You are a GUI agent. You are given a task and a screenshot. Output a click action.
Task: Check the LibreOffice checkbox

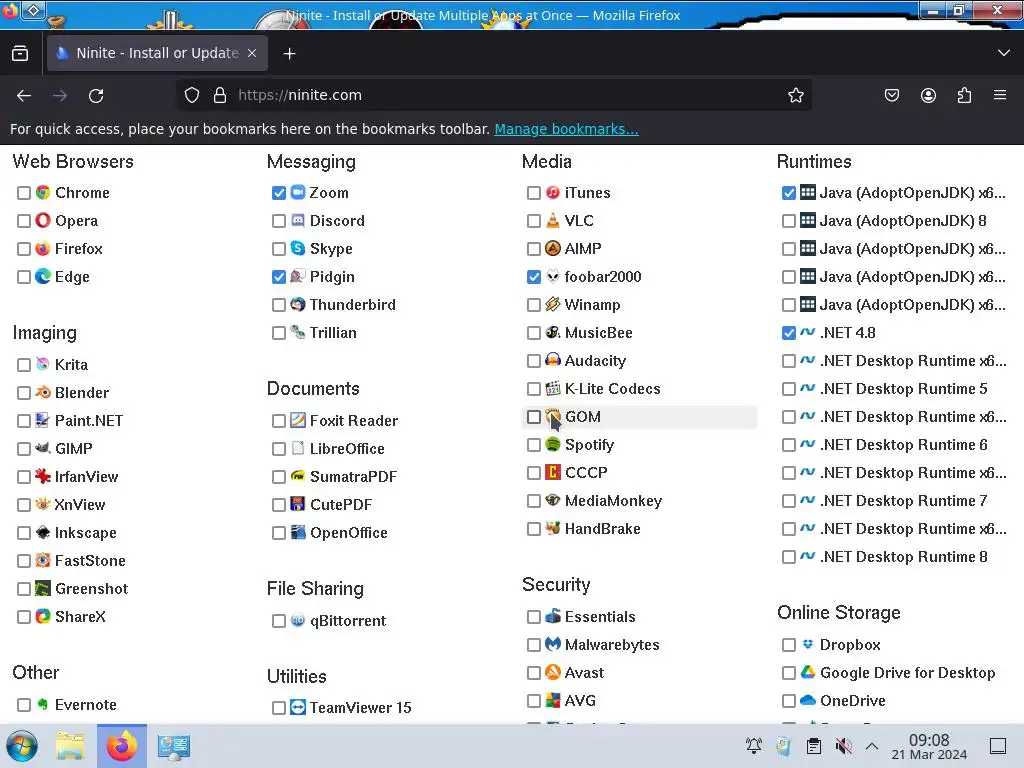click(x=279, y=449)
